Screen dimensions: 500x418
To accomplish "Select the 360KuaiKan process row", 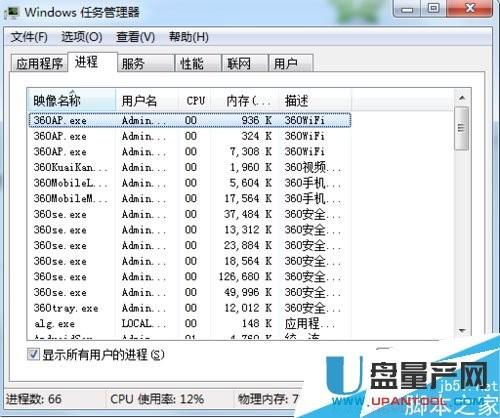I will coord(190,167).
